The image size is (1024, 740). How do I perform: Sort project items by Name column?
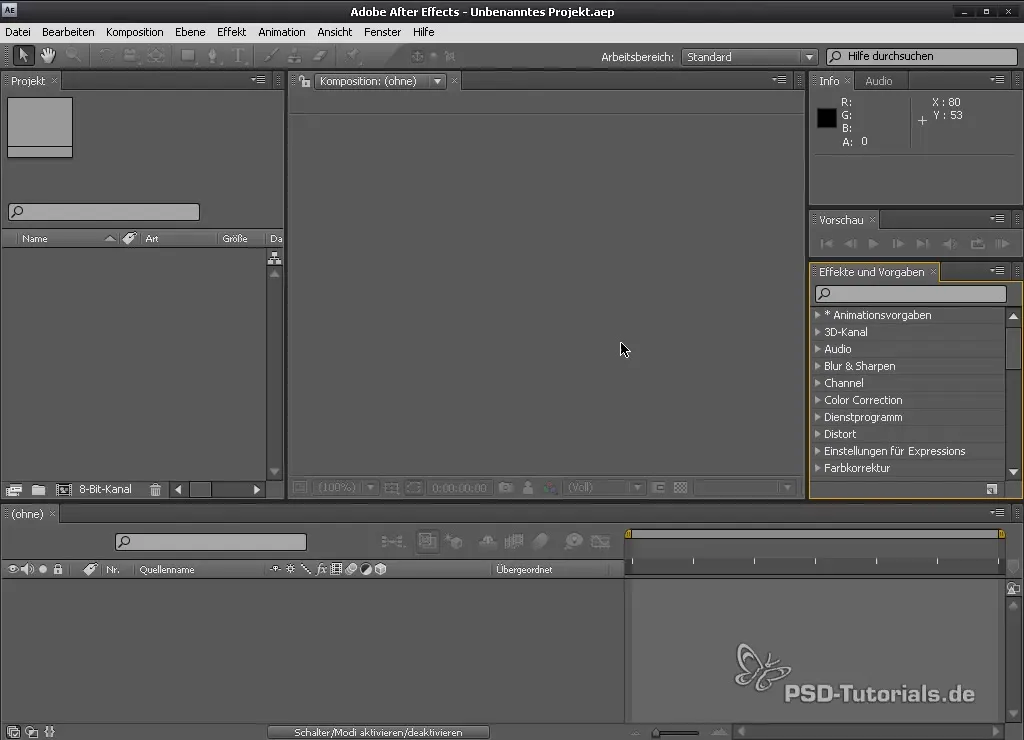coord(35,238)
